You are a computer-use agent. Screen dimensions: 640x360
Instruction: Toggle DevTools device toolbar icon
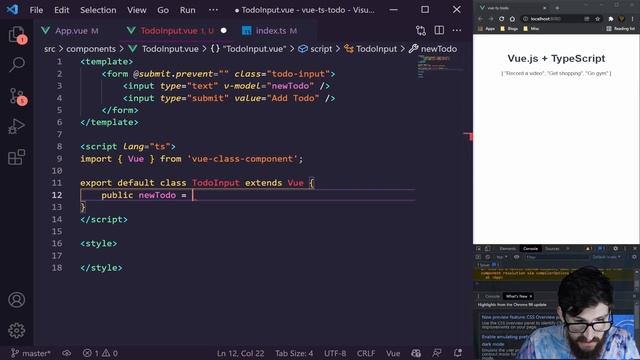[487, 249]
